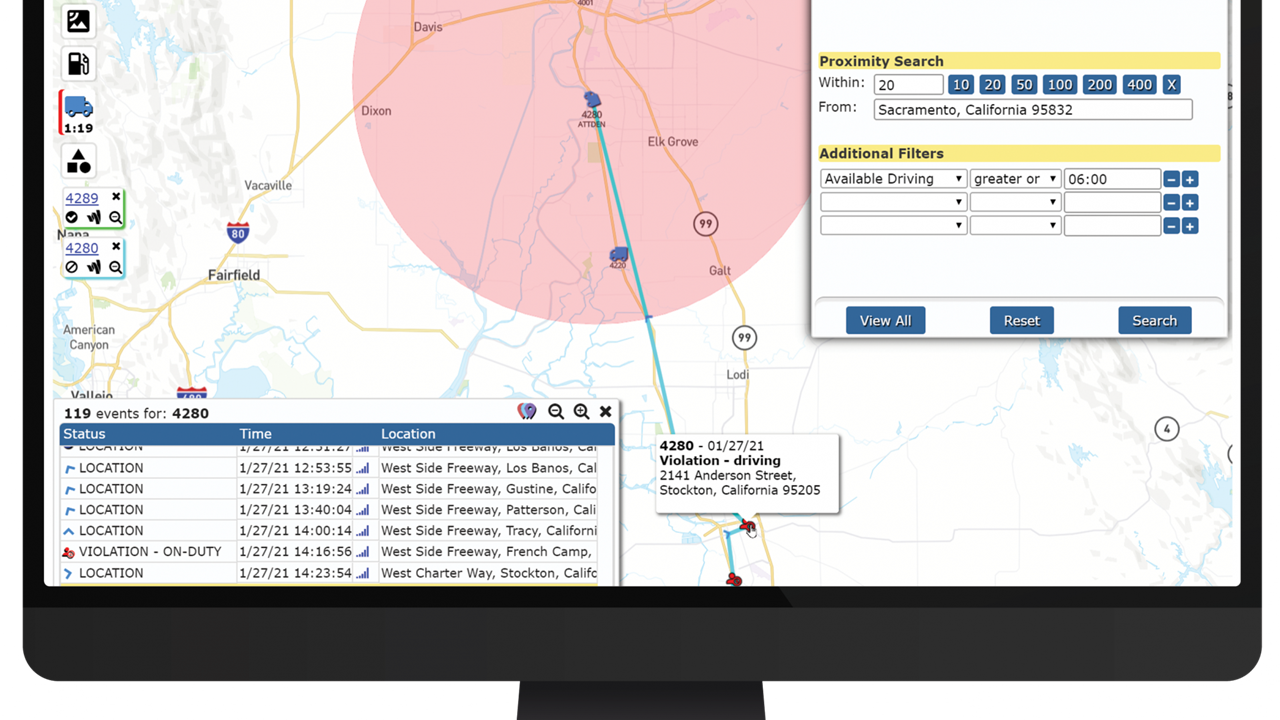The height and width of the screenshot is (720, 1280).
Task: Zoom out using the events panel minus magnifier
Action: (x=556, y=411)
